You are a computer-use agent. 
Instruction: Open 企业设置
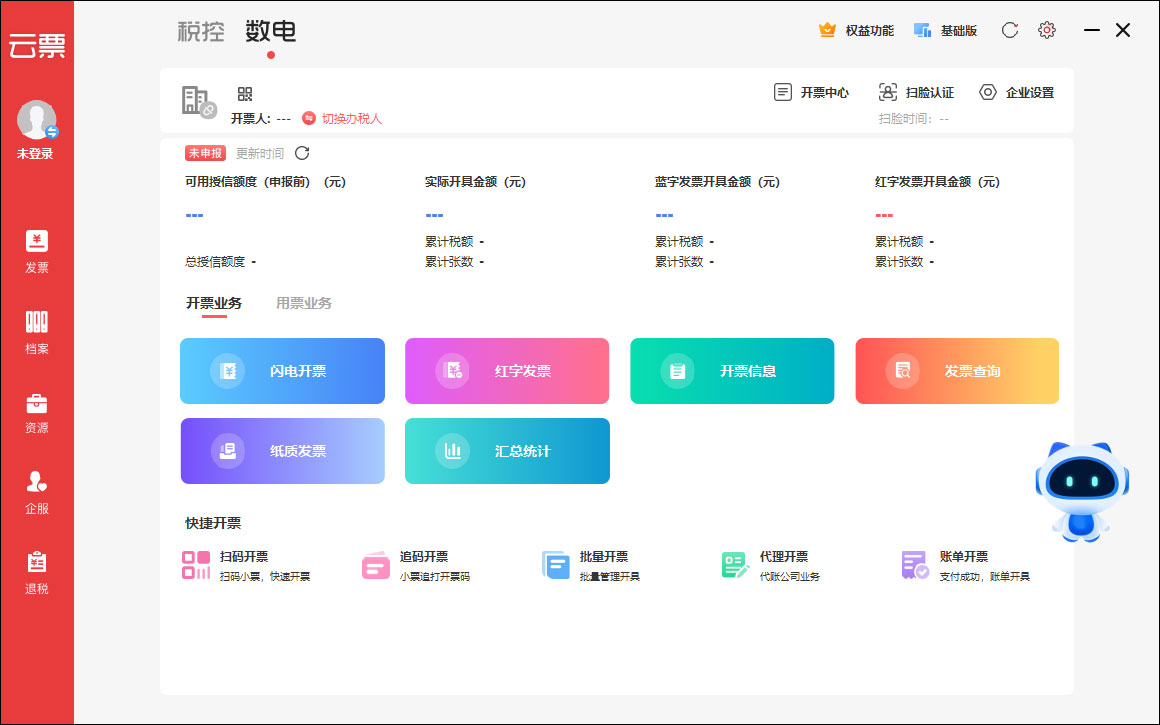tap(1016, 92)
